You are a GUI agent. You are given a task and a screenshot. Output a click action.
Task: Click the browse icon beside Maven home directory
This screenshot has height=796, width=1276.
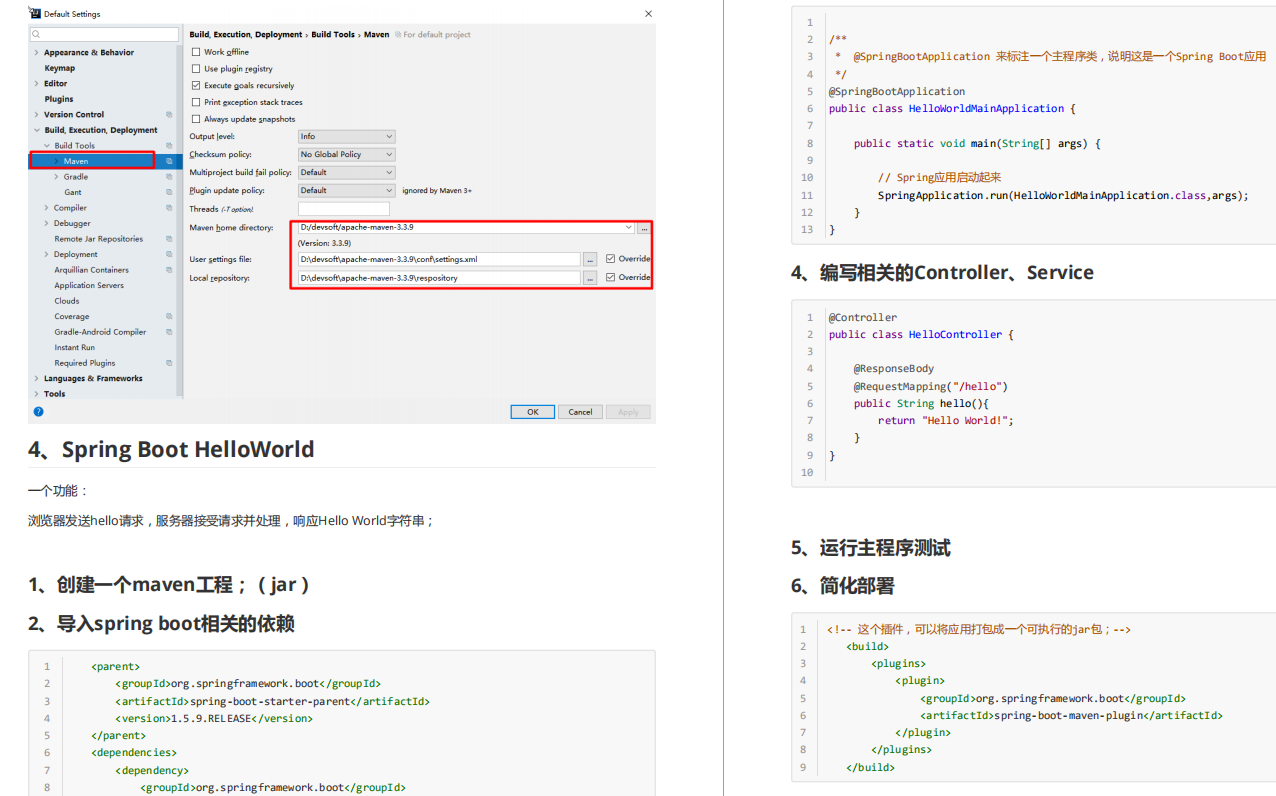click(x=643, y=228)
